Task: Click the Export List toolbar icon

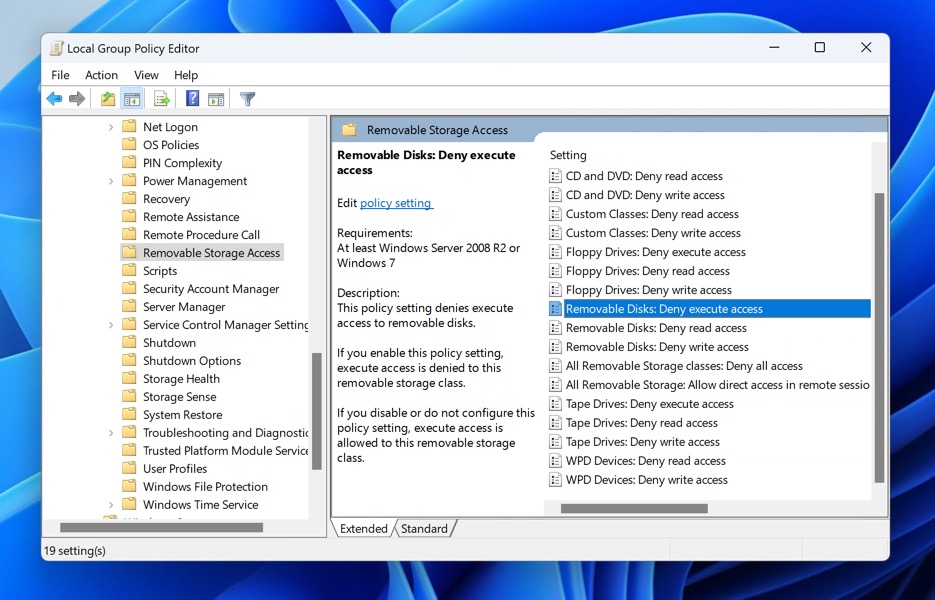Action: pyautogui.click(x=162, y=98)
